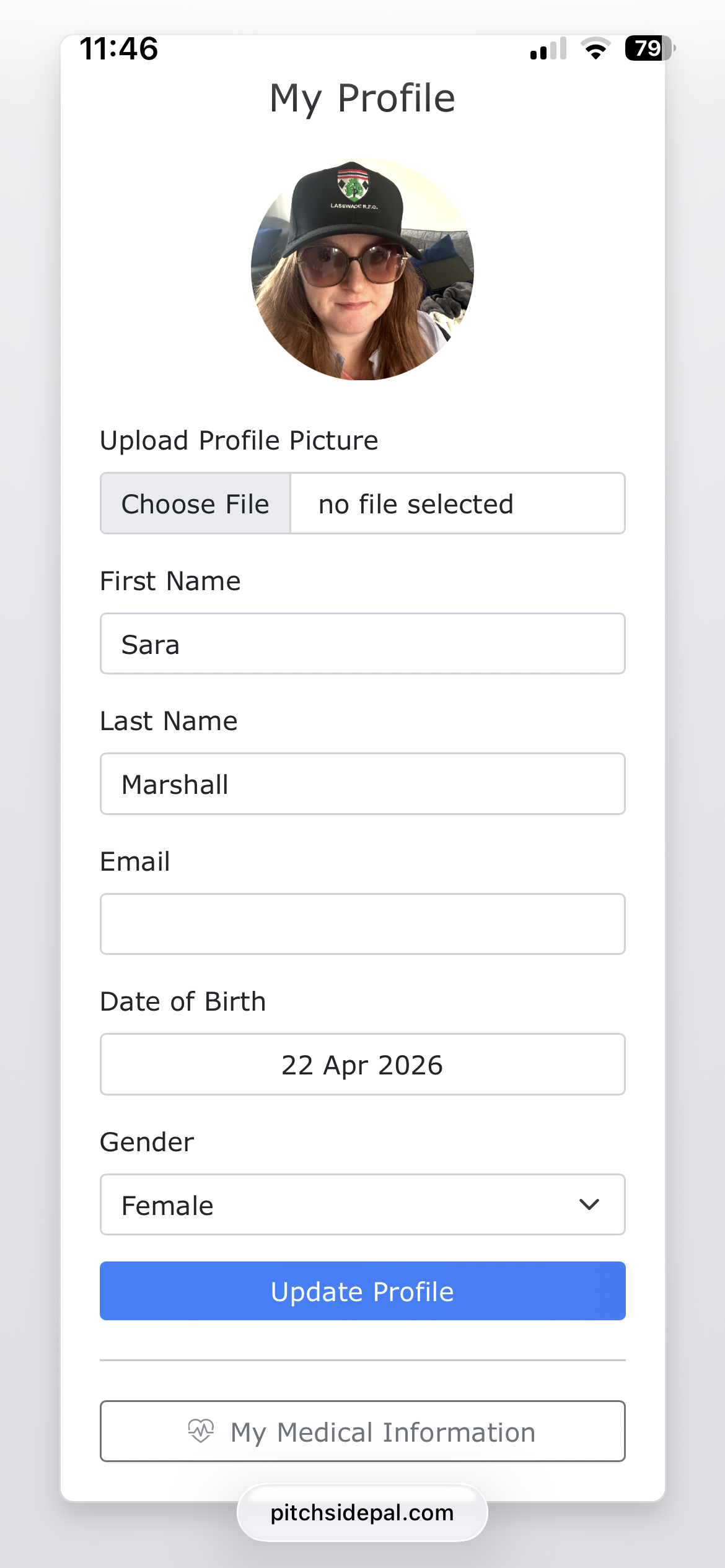
Task: Tap the cellular signal bars icon
Action: [x=548, y=48]
